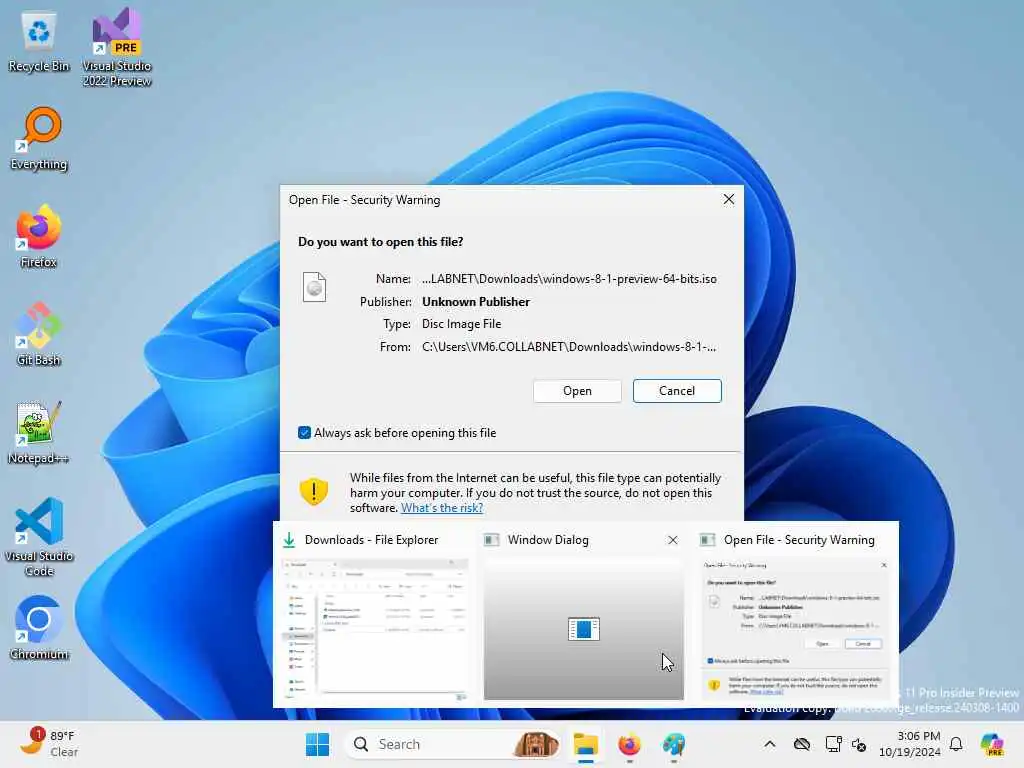Uncheck Always ask before opening this file

[304, 432]
